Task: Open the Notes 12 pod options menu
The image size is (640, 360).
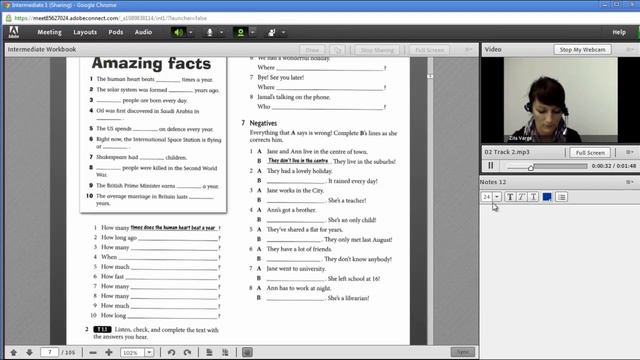Action: [x=630, y=182]
